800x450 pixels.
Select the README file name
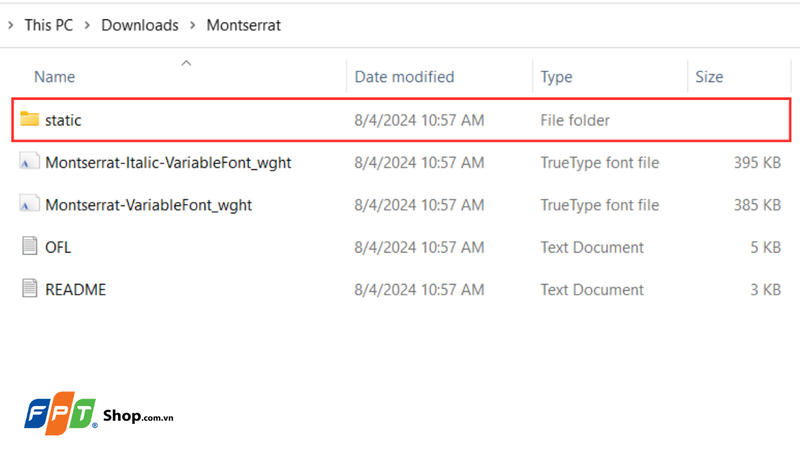(75, 290)
